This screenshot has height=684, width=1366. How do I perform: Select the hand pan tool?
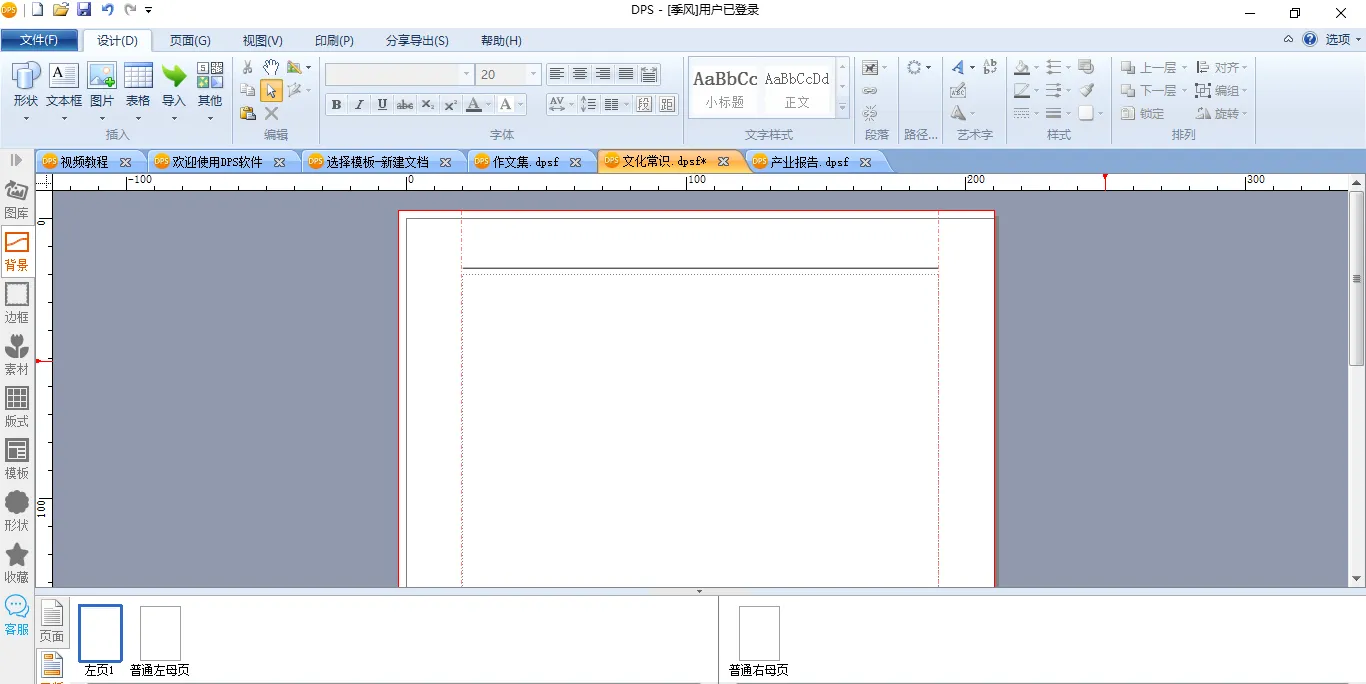(x=271, y=67)
